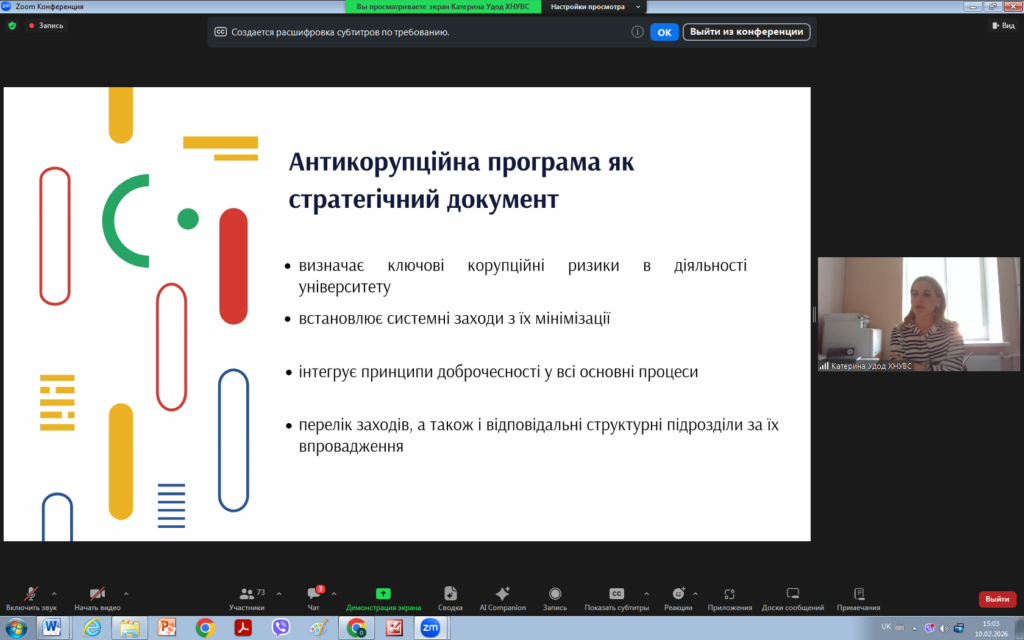Unmute microphone with Включить звук

point(31,594)
